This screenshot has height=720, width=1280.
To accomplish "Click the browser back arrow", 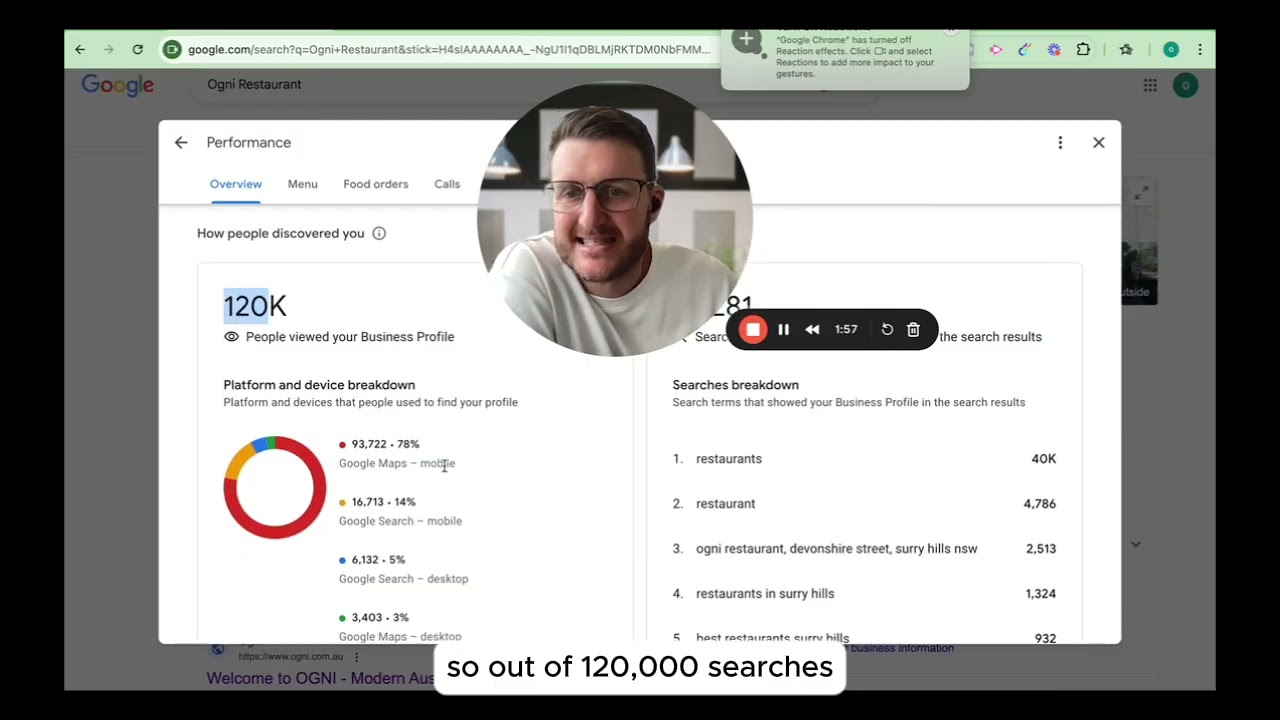I will (80, 49).
